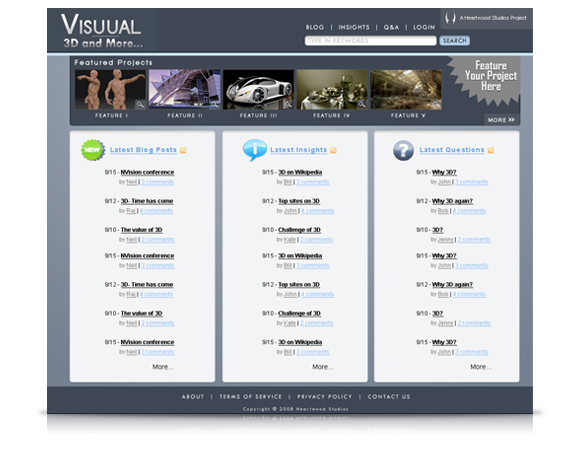Click the Visuual 3D and More logo
The image size is (580, 460).
(x=102, y=30)
